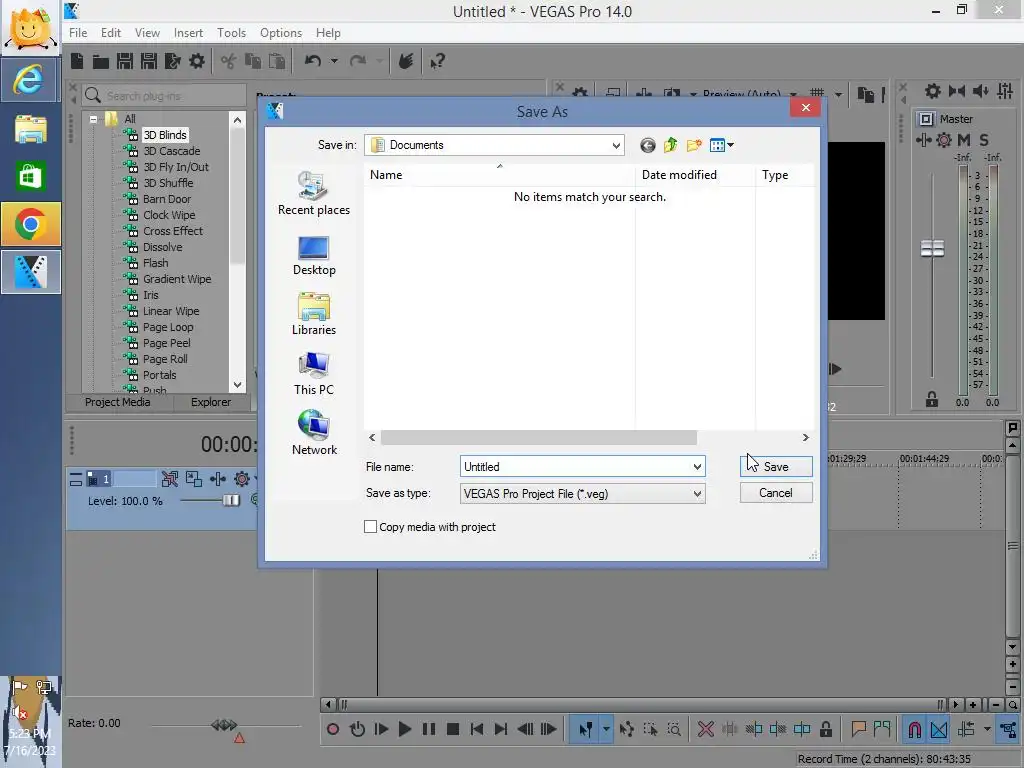Click the Loop Playback icon

pos(357,729)
